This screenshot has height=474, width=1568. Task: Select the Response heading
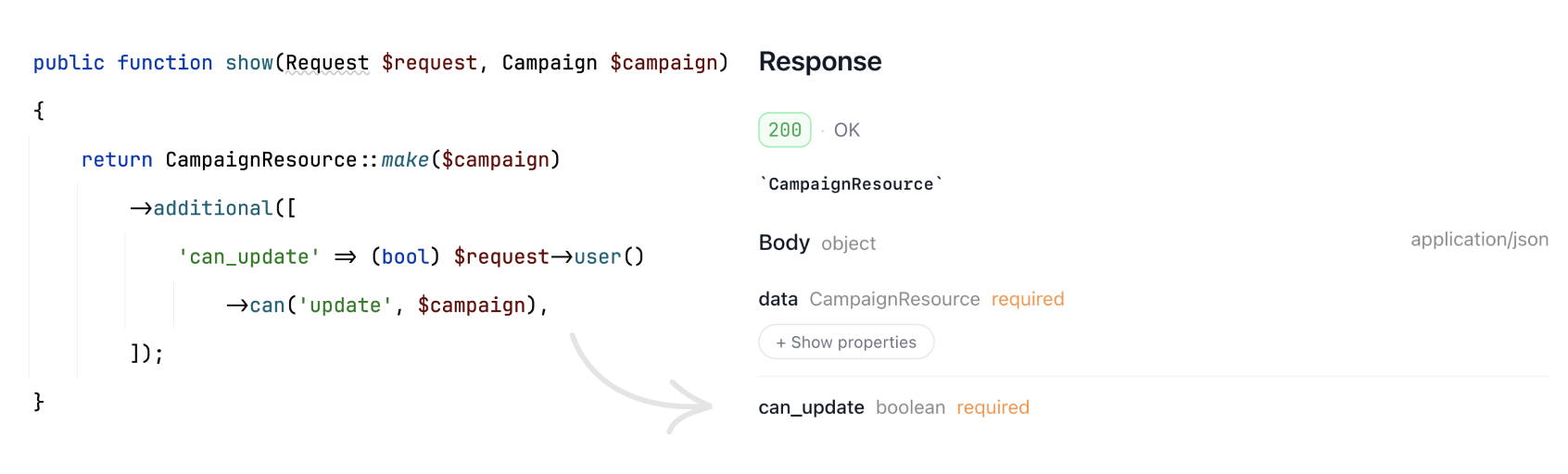pos(820,62)
